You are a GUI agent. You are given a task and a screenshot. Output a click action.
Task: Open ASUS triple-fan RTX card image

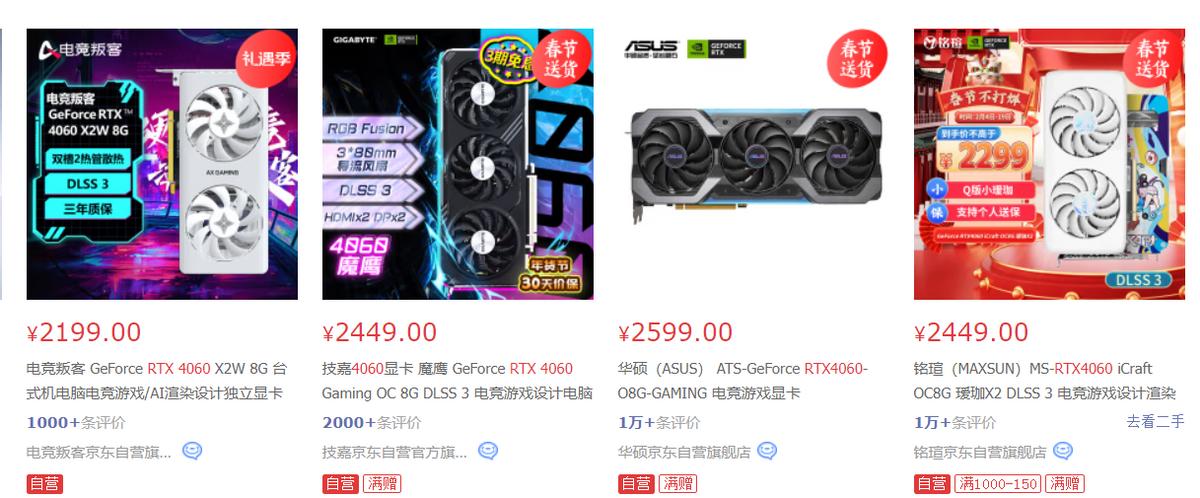point(754,164)
